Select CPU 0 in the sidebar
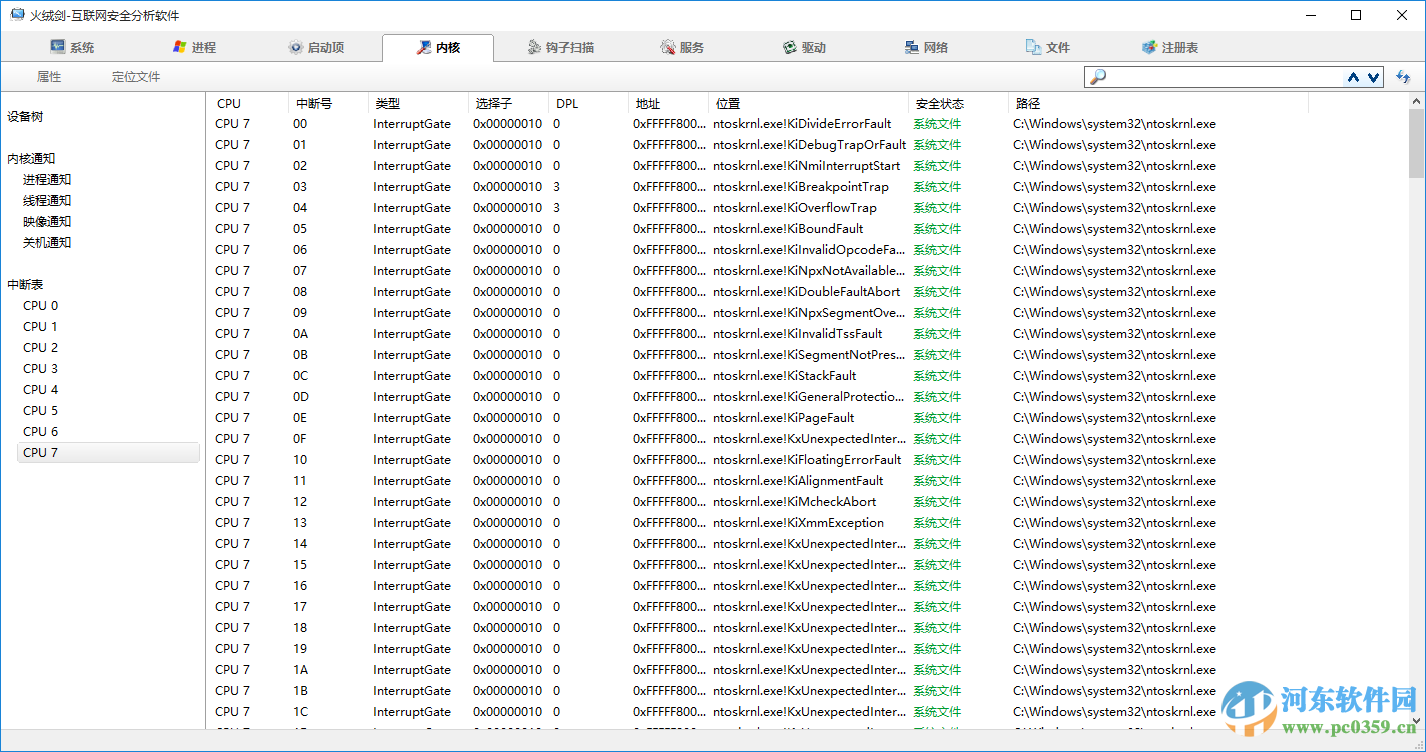Viewport: 1426px width, 752px height. coord(41,306)
